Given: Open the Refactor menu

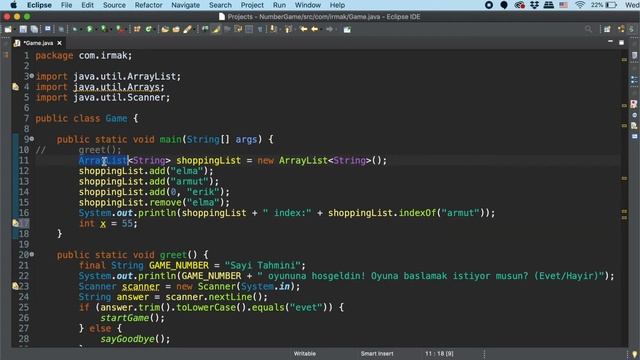Looking at the screenshot, I should pyautogui.click(x=149, y=5).
